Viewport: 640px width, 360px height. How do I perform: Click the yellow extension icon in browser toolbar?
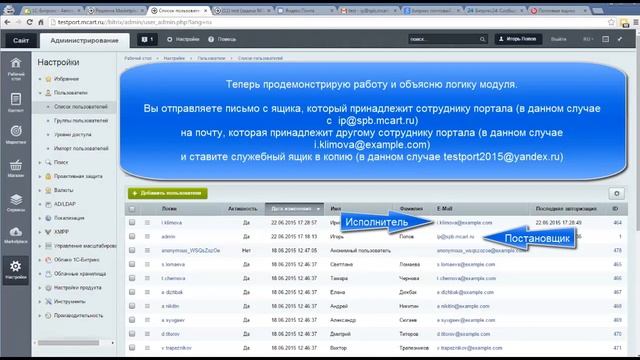pos(624,22)
